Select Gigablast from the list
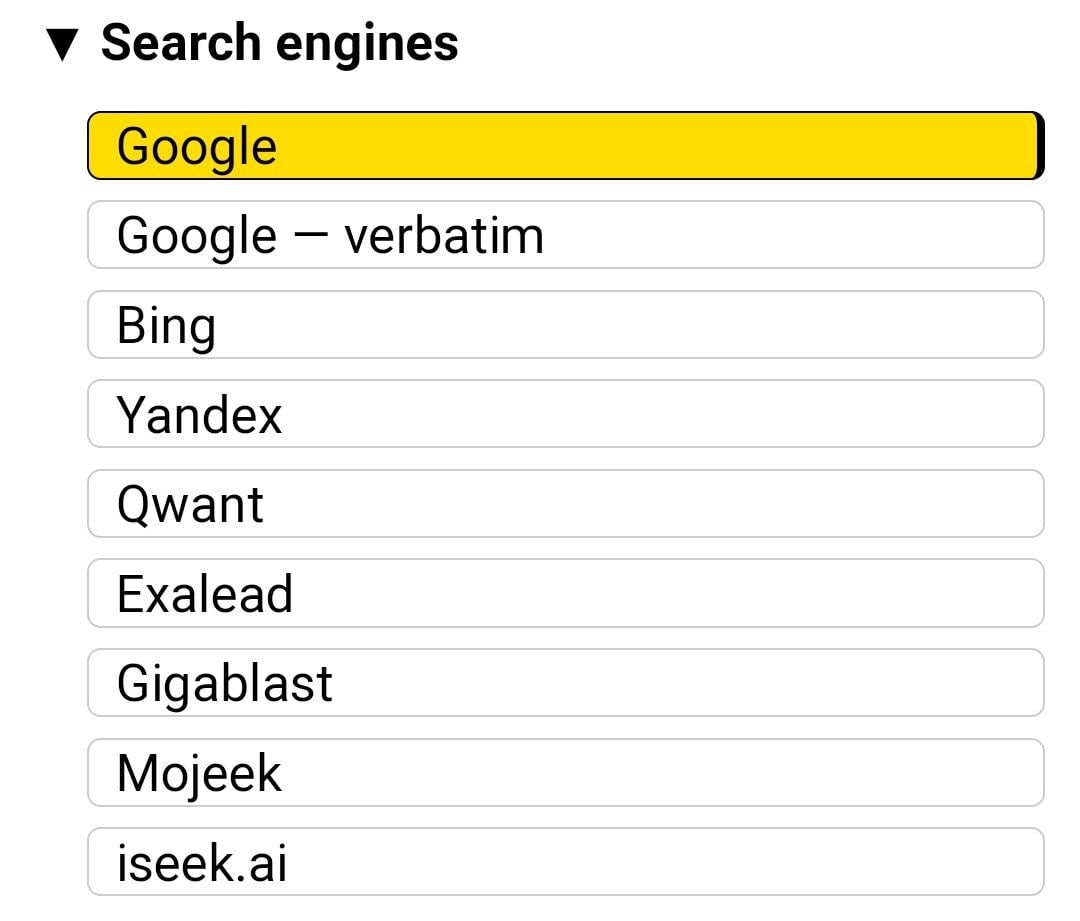This screenshot has height=921, width=1080. 565,683
